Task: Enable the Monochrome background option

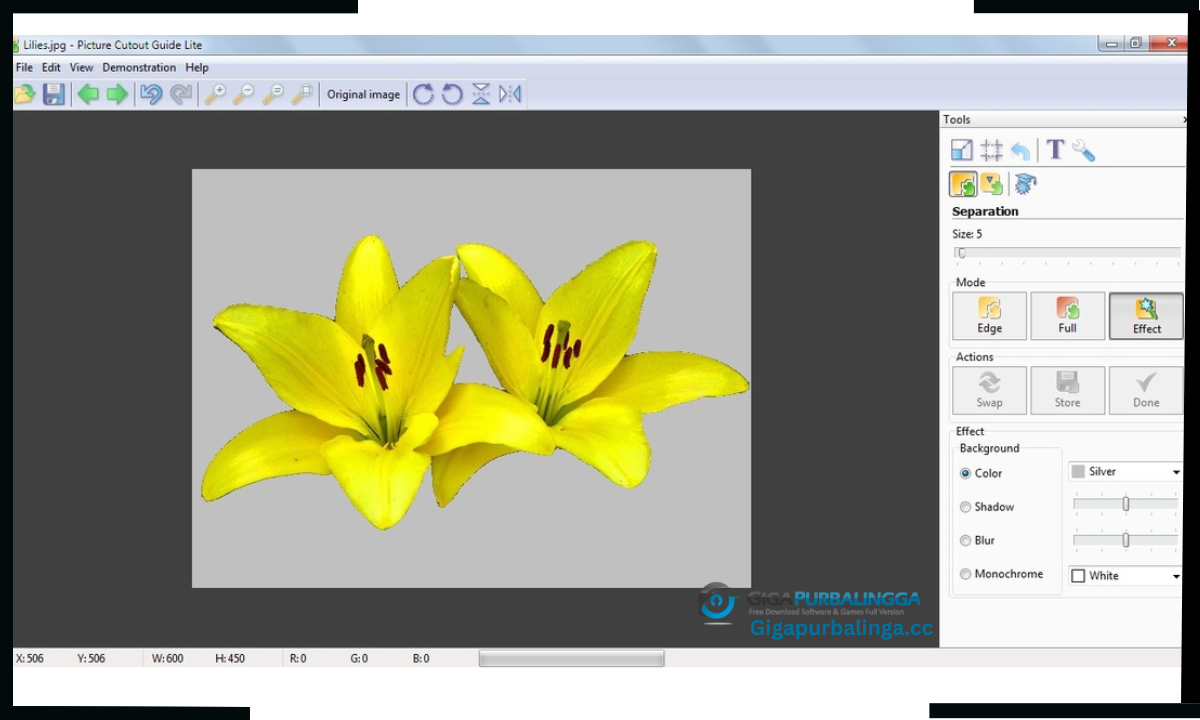Action: 966,574
